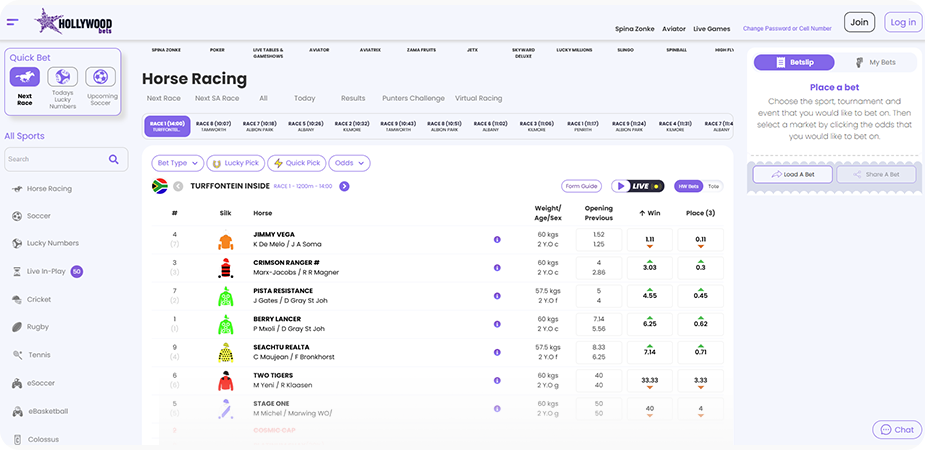This screenshot has width=925, height=450.
Task: Select Todays Lucky Numbers quick bet icon
Action: point(63,77)
